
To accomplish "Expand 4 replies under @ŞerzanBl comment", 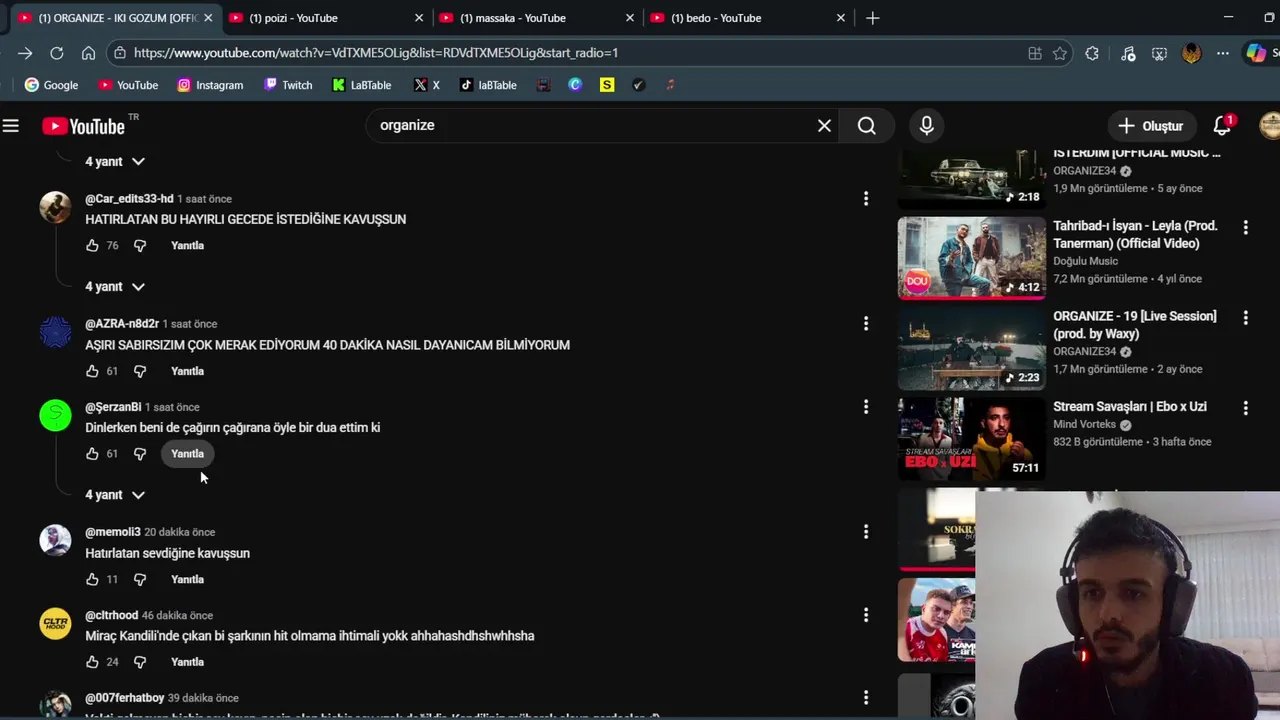I will point(115,495).
